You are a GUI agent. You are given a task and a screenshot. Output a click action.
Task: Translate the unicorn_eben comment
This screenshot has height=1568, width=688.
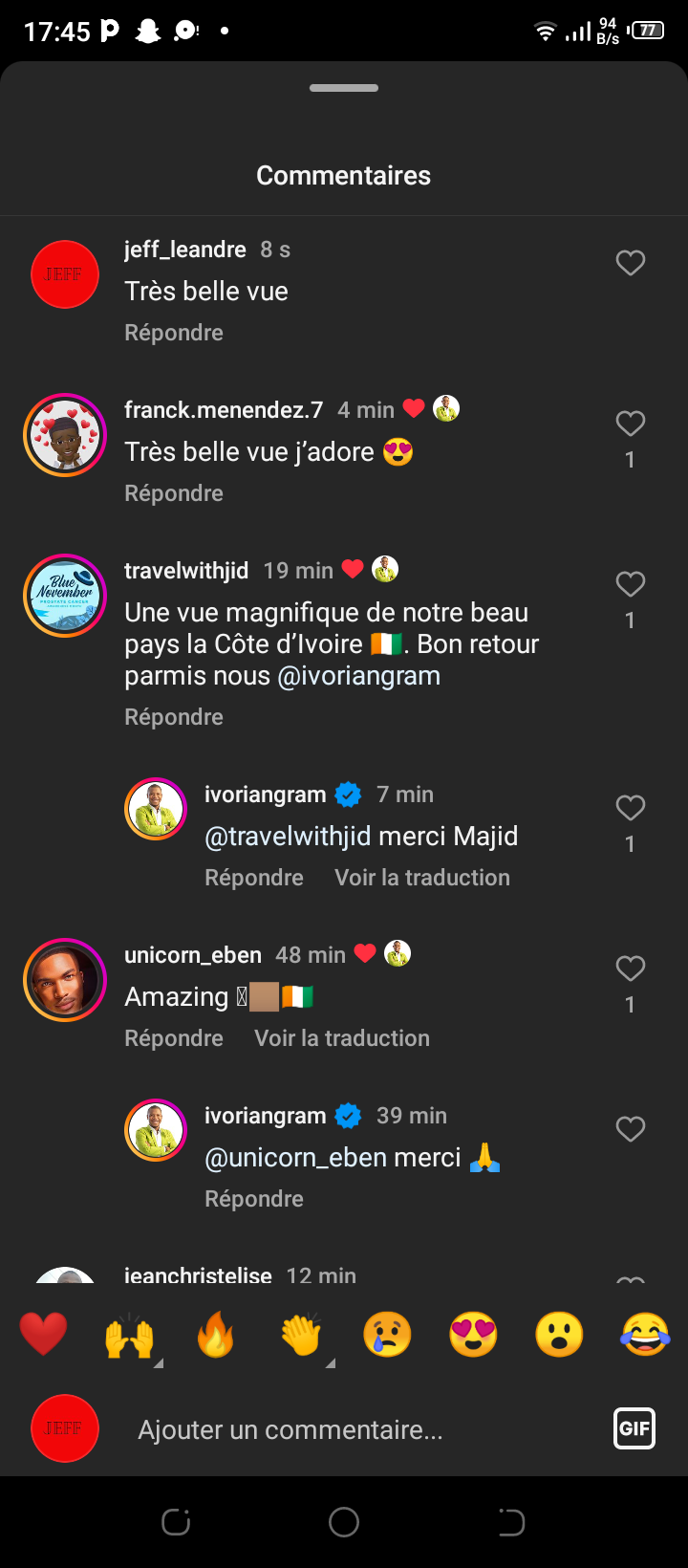(342, 1038)
